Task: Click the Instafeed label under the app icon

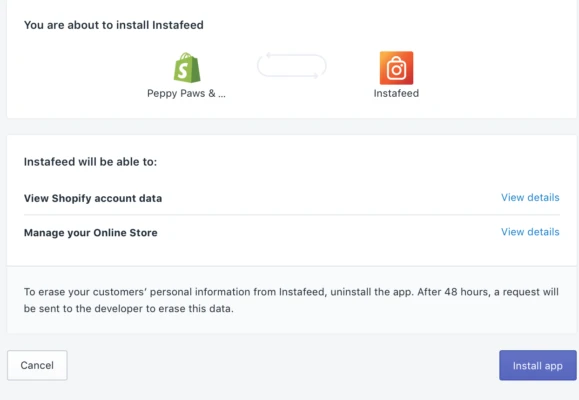Action: 396,93
